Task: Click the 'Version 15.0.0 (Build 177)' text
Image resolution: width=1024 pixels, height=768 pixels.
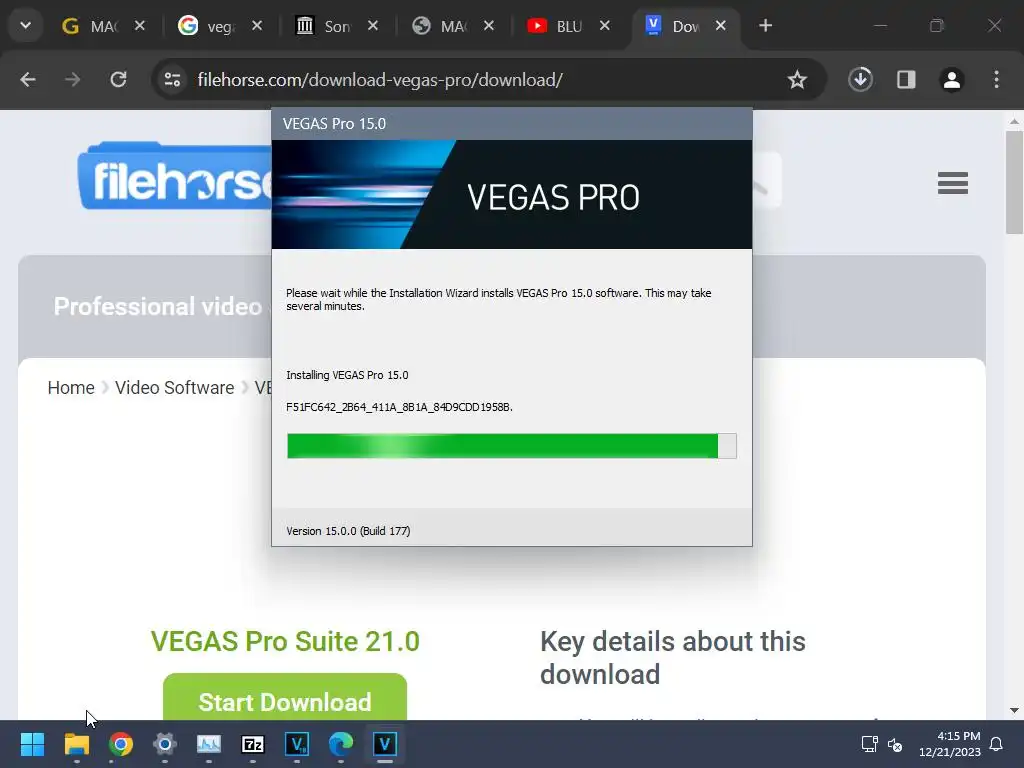Action: pos(348,531)
